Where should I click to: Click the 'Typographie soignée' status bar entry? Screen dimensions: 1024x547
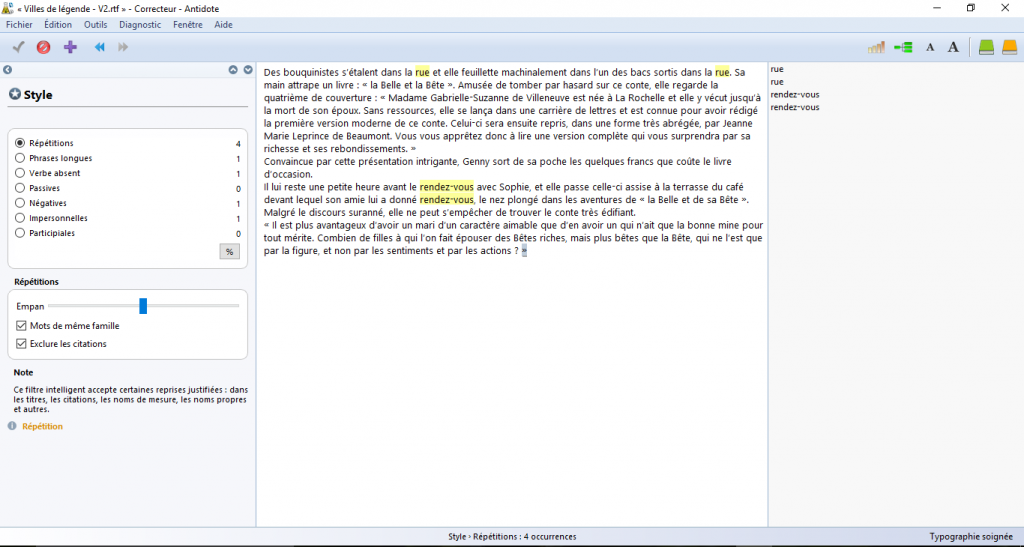[971, 537]
